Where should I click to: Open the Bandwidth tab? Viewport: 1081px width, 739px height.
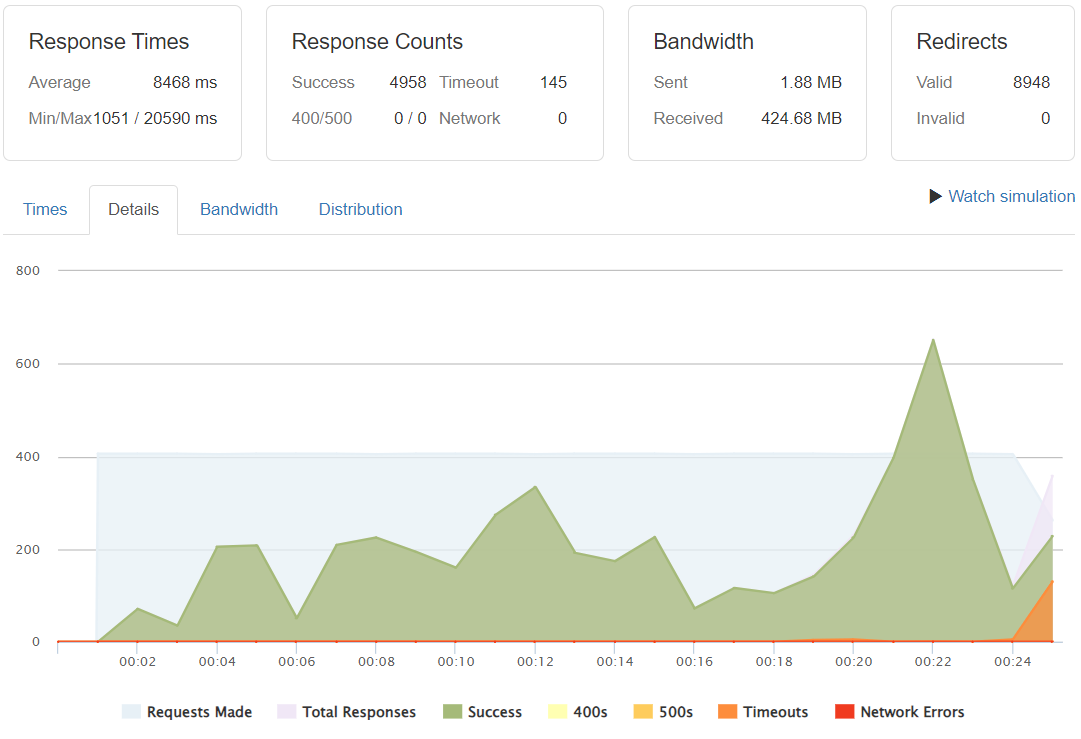[239, 209]
